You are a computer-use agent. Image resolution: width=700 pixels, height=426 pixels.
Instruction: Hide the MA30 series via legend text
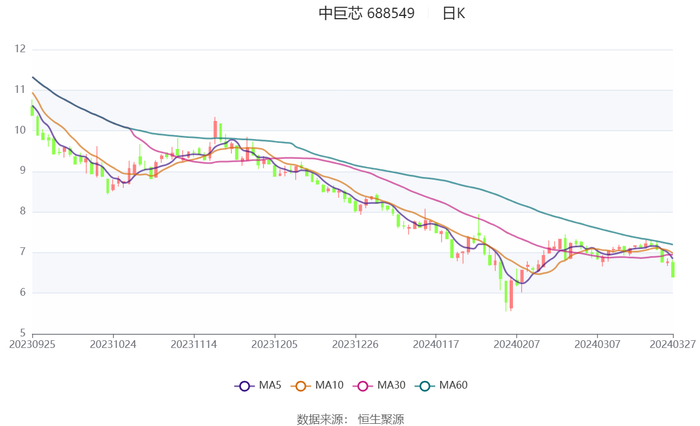coord(390,386)
